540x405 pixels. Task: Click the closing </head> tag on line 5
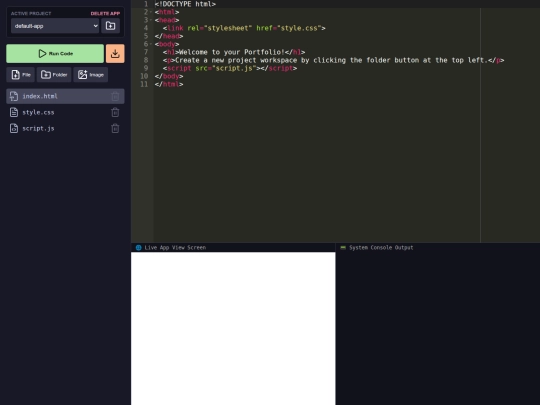[x=169, y=36]
